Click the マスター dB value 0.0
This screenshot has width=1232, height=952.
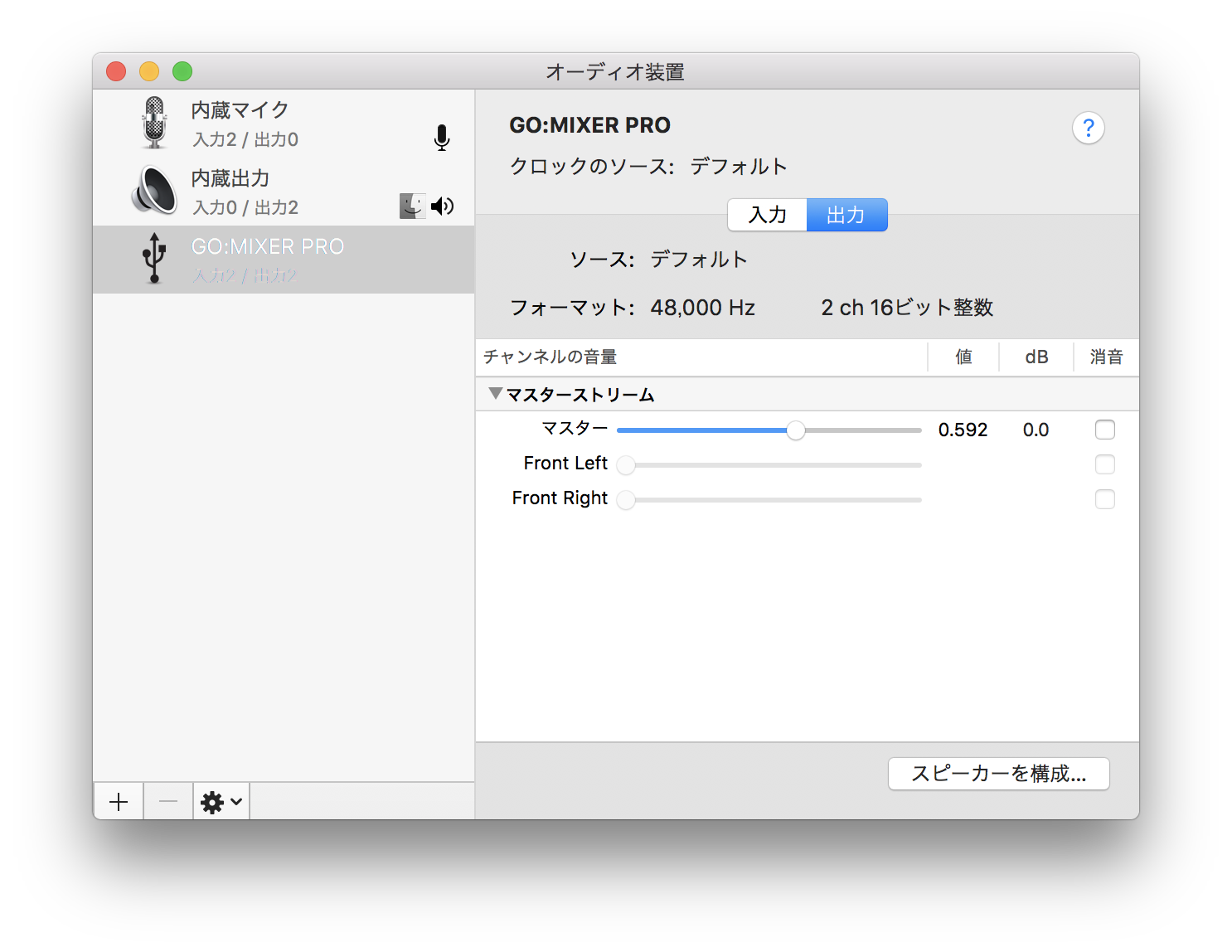pos(1036,430)
